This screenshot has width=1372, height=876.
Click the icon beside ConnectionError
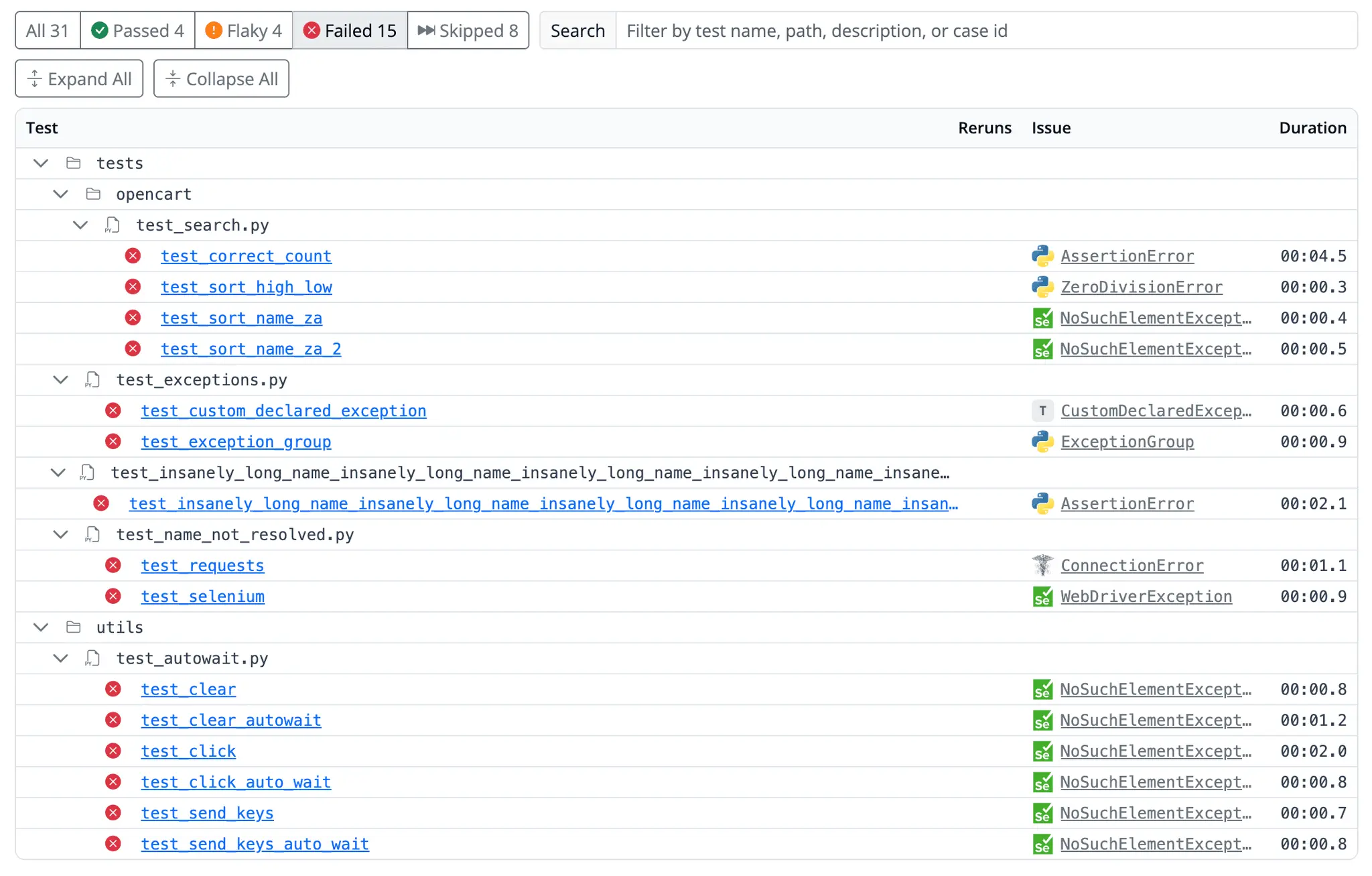click(1042, 565)
